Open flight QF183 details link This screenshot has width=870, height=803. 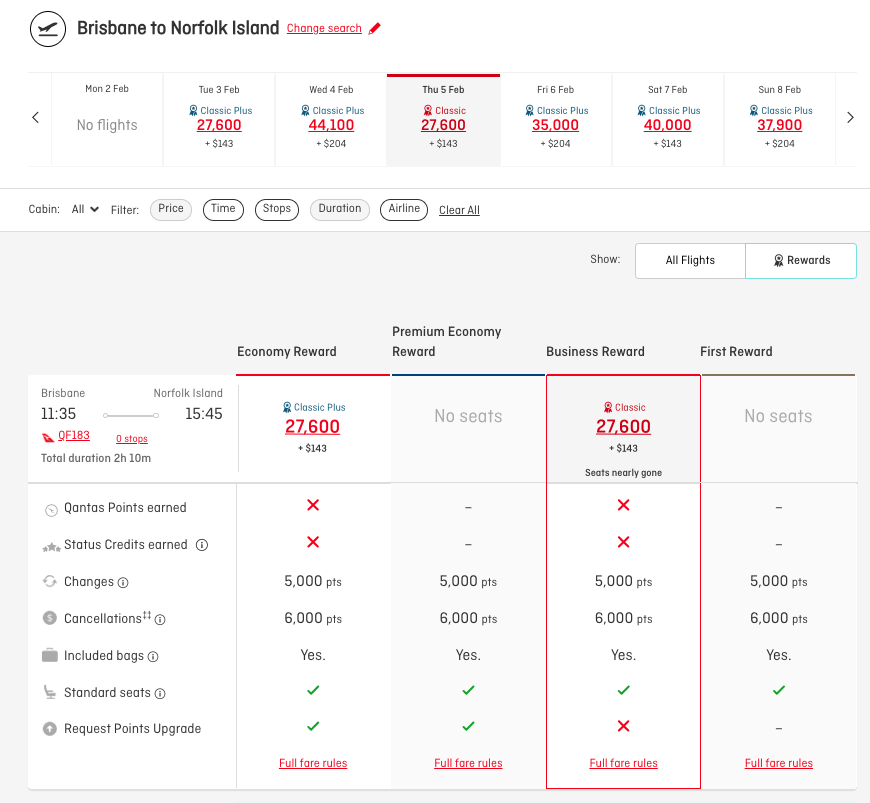[x=74, y=435]
